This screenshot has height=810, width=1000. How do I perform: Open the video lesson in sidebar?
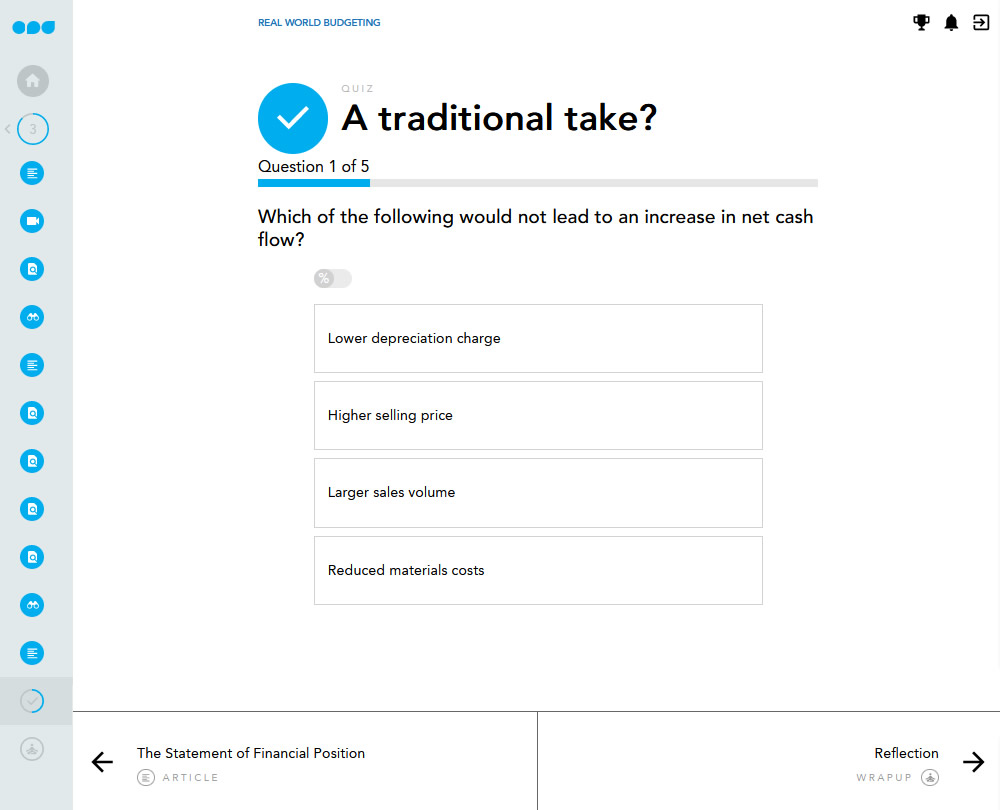(33, 221)
